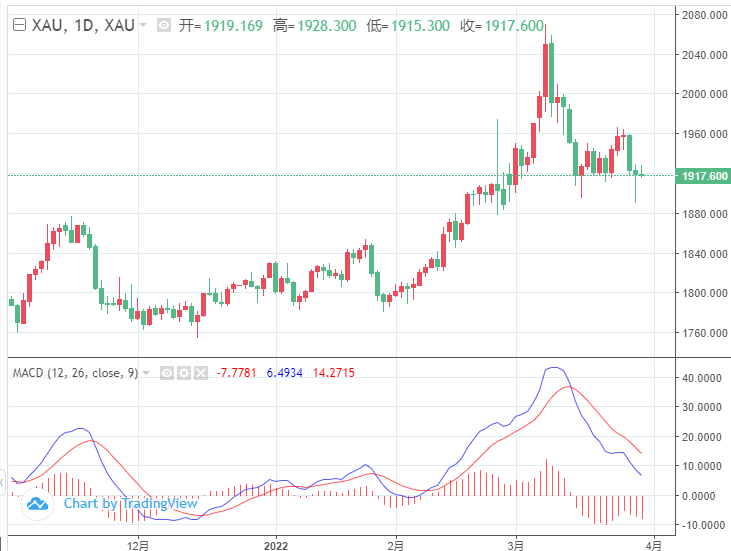Click the 2月 label on time axis
Screen dimensions: 731x551
396,545
